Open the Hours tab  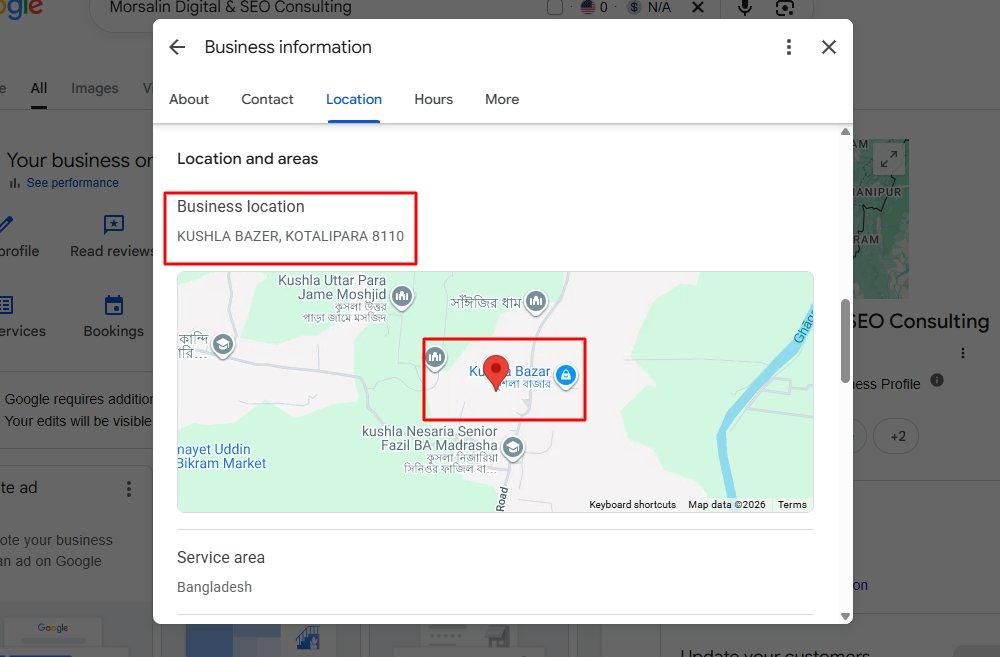coord(434,100)
